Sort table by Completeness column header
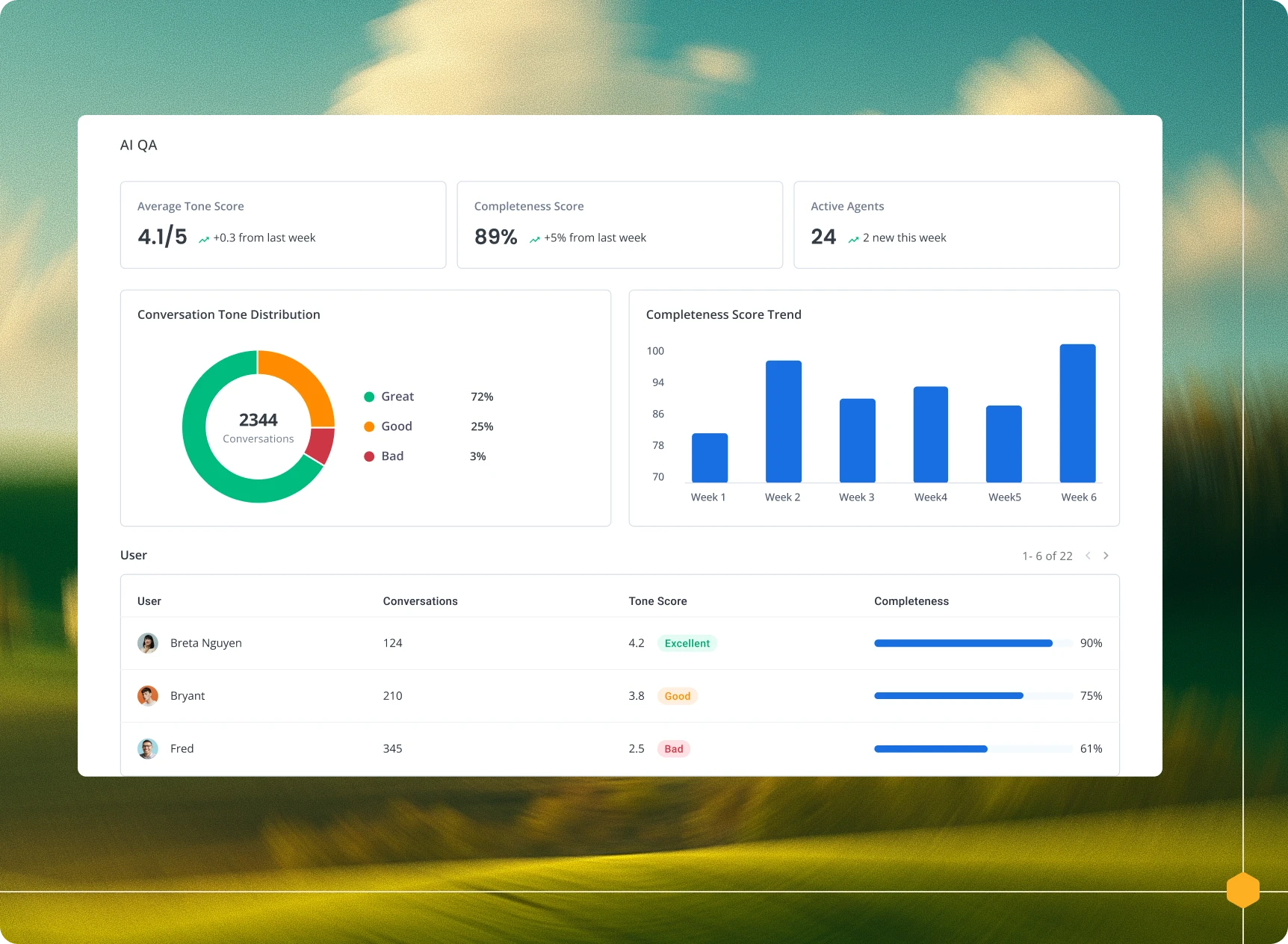Viewport: 1288px width, 944px height. pos(911,601)
